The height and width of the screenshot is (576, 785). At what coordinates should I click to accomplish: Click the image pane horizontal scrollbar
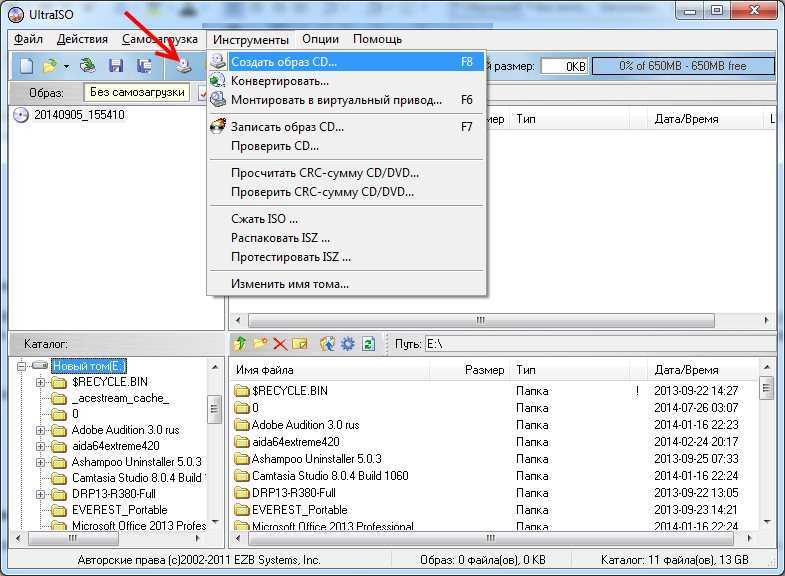[481, 320]
